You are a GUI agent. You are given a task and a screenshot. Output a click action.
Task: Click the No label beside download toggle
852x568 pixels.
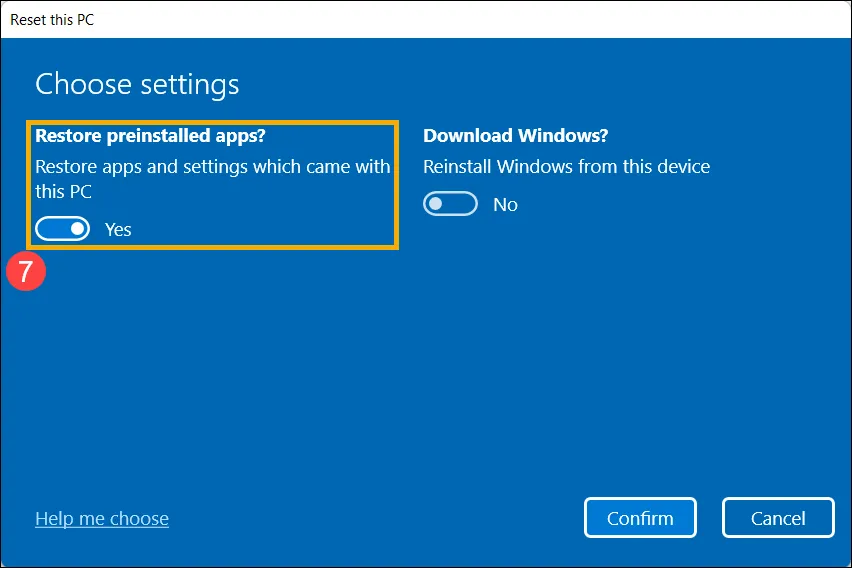coord(505,204)
